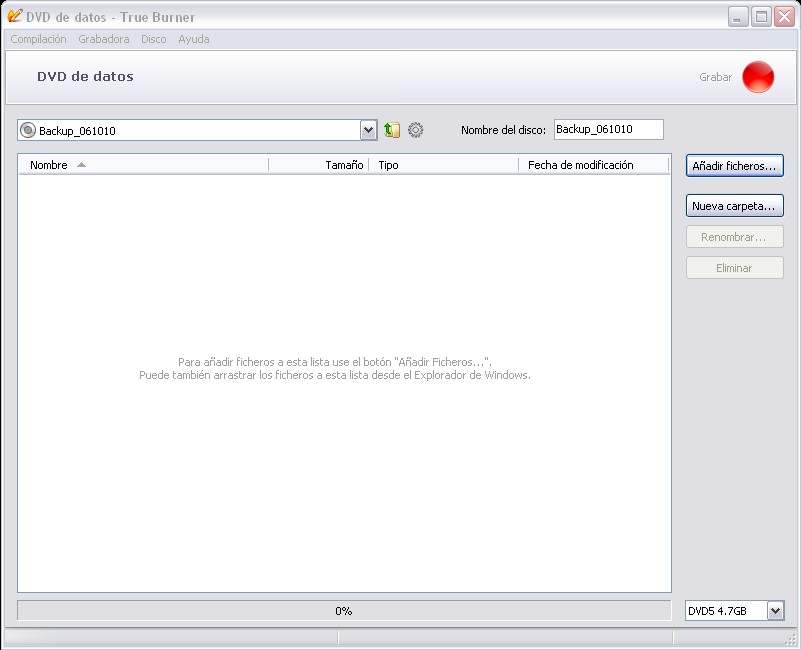801x650 pixels.
Task: Open the gear settings icon
Action: [x=415, y=130]
